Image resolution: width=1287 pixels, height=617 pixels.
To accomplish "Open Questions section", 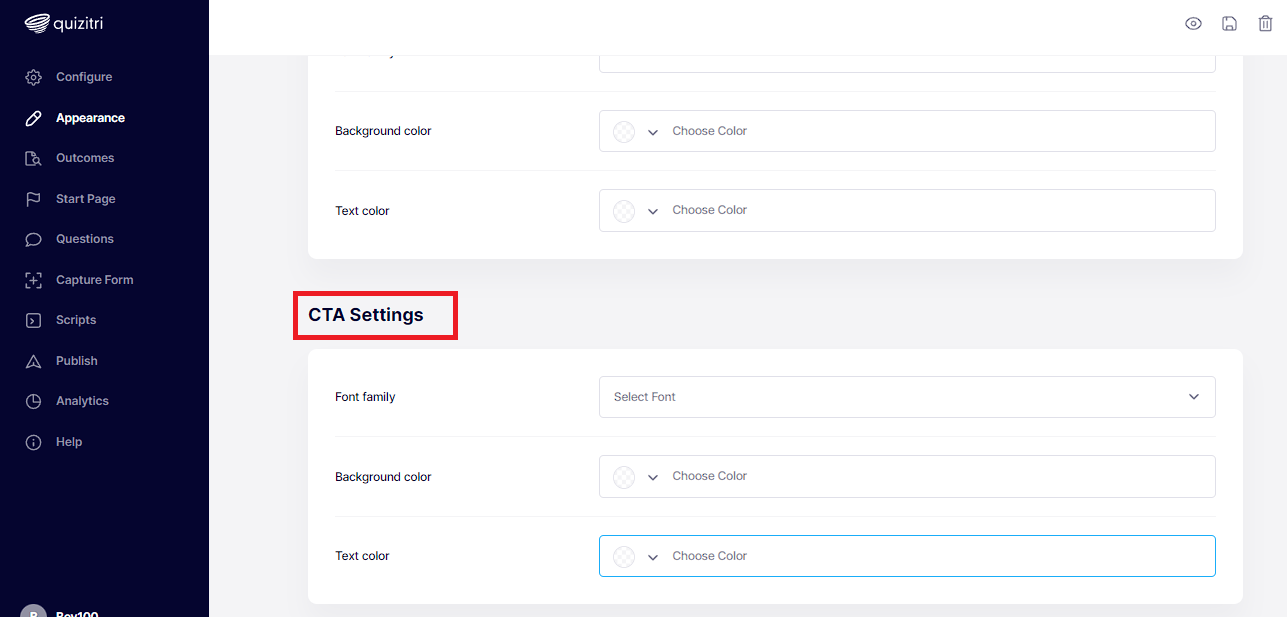I will pos(85,239).
